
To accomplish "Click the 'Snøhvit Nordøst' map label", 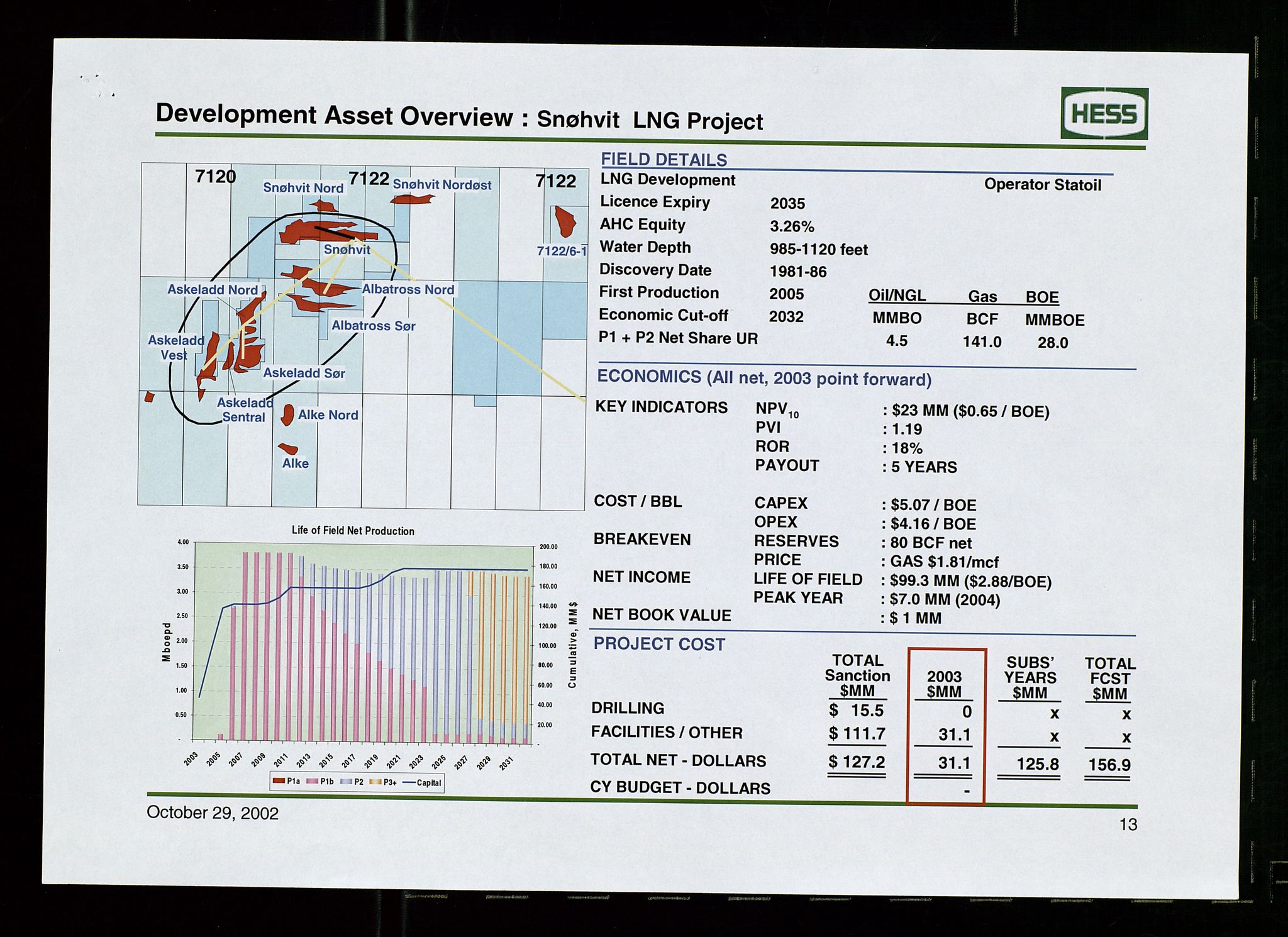I will pos(442,184).
